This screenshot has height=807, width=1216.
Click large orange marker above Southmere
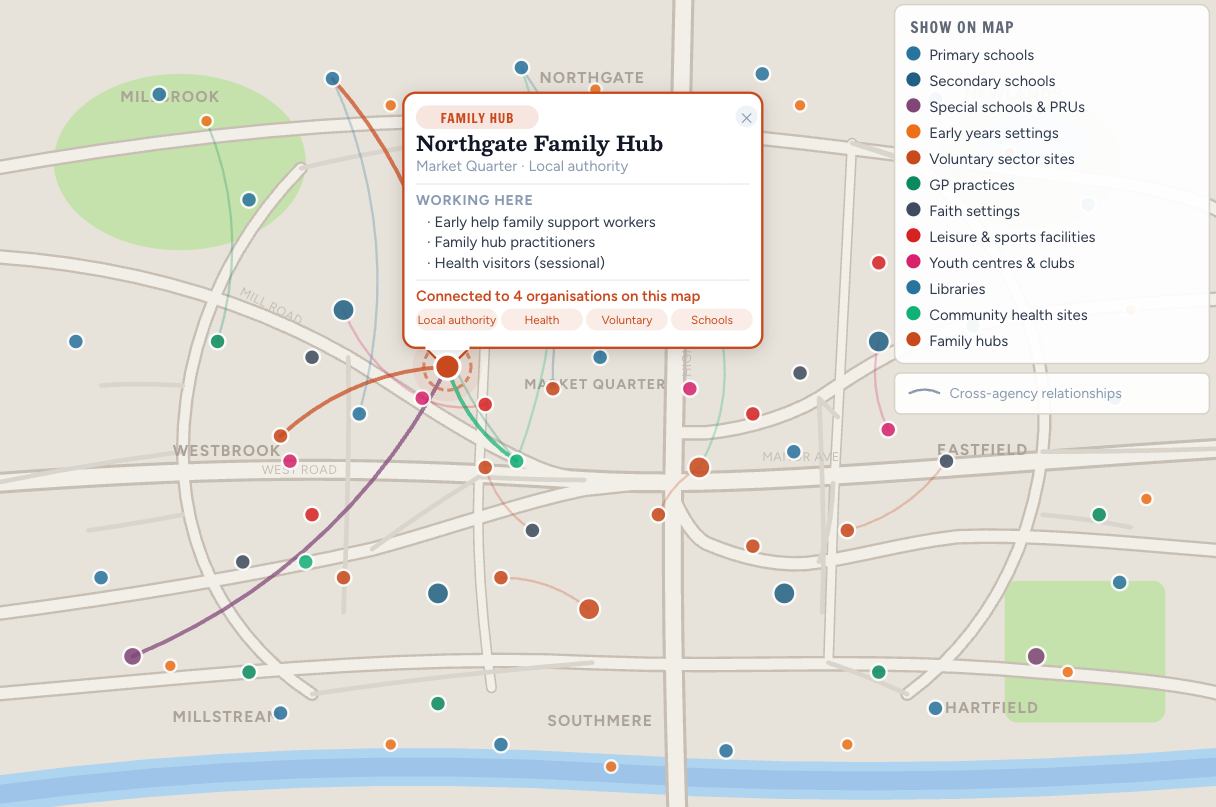[589, 608]
